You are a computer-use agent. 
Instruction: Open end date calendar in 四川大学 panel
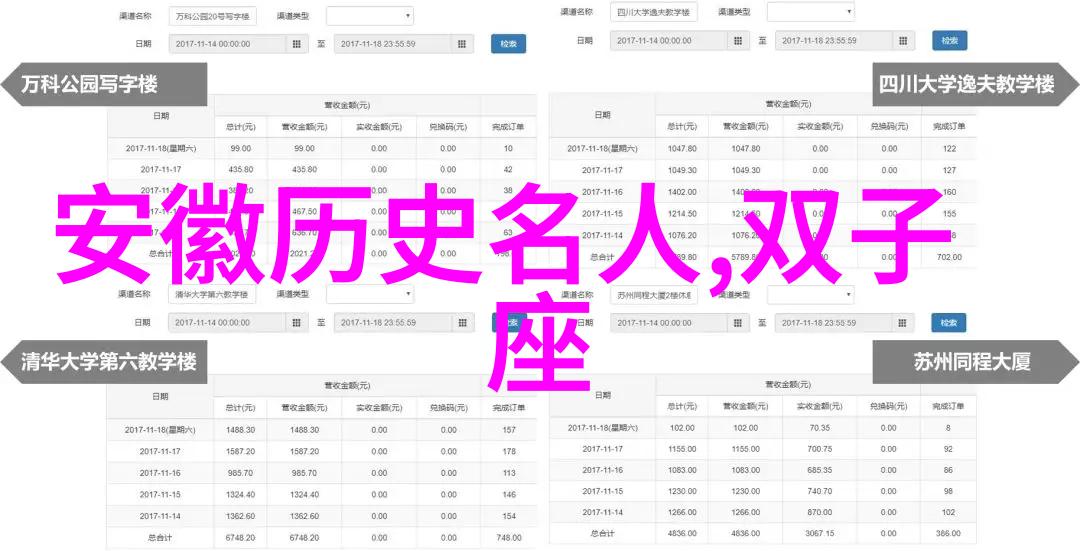click(x=903, y=40)
